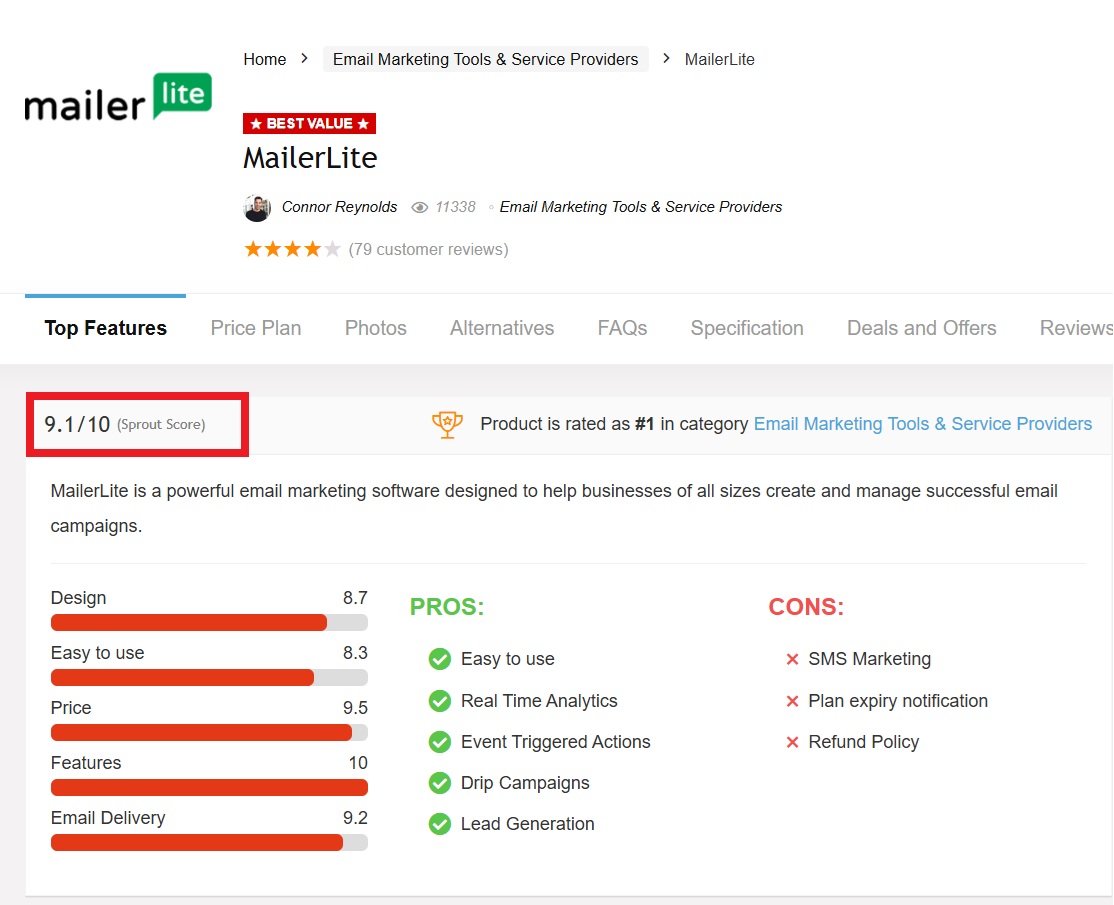Click red X beside Plan expiry notification
1114x905 pixels.
click(x=792, y=701)
